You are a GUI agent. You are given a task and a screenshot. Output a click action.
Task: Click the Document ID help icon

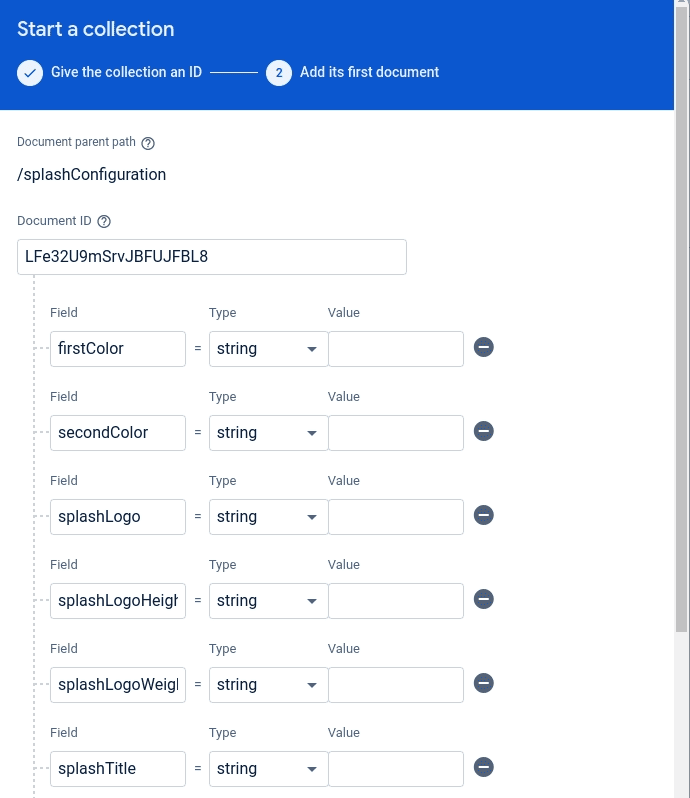coord(104,222)
